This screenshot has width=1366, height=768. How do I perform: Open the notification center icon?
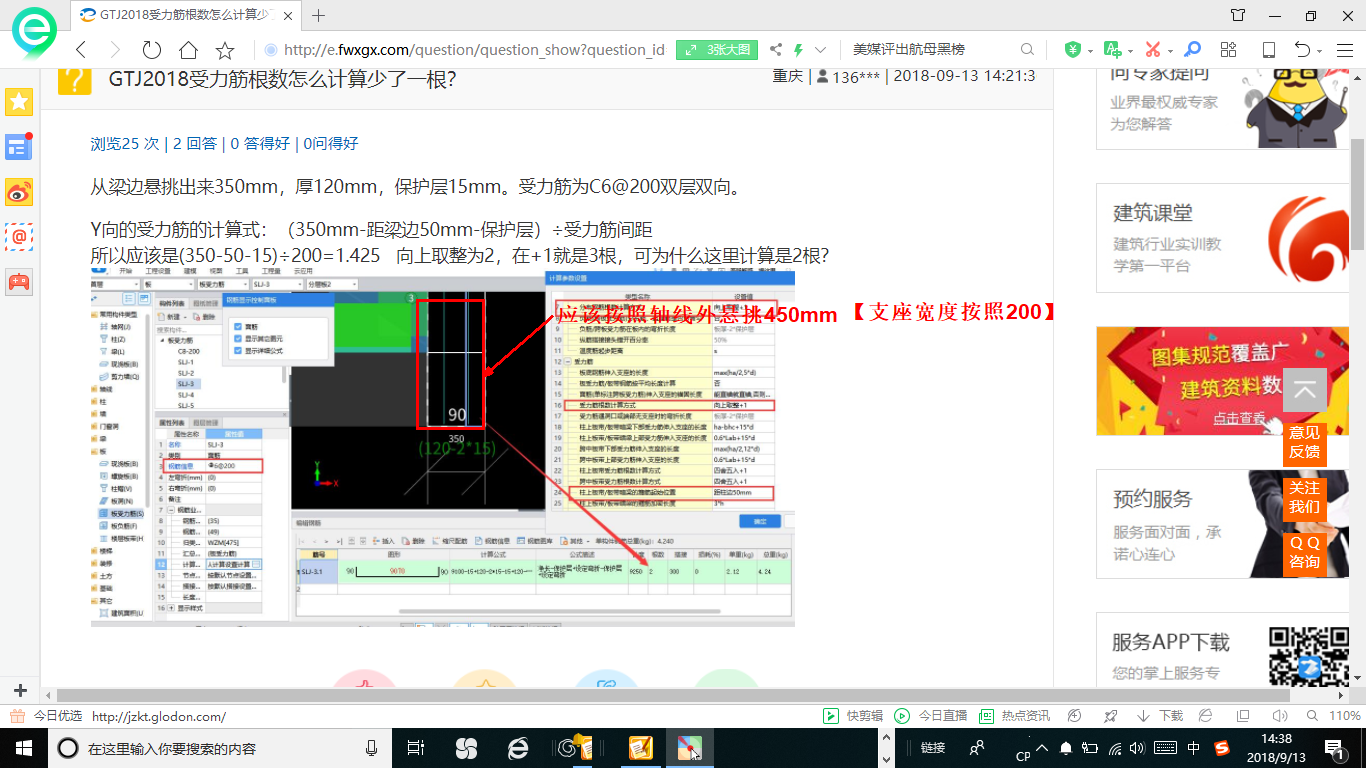tap(1334, 748)
